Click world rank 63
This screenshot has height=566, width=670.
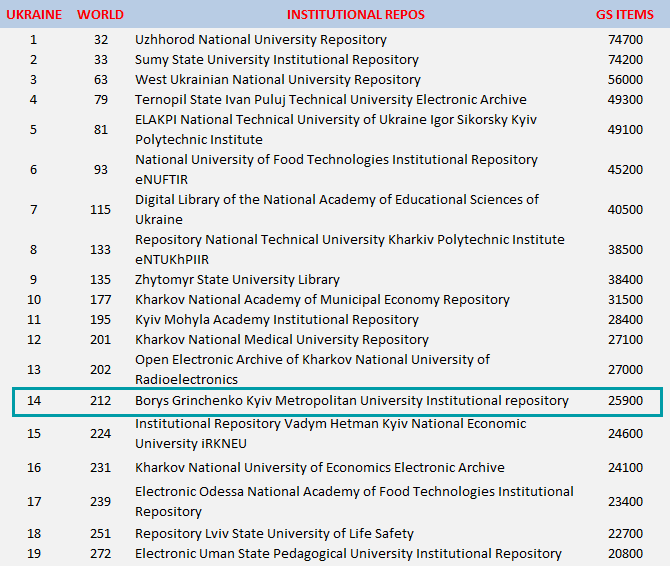tap(101, 80)
